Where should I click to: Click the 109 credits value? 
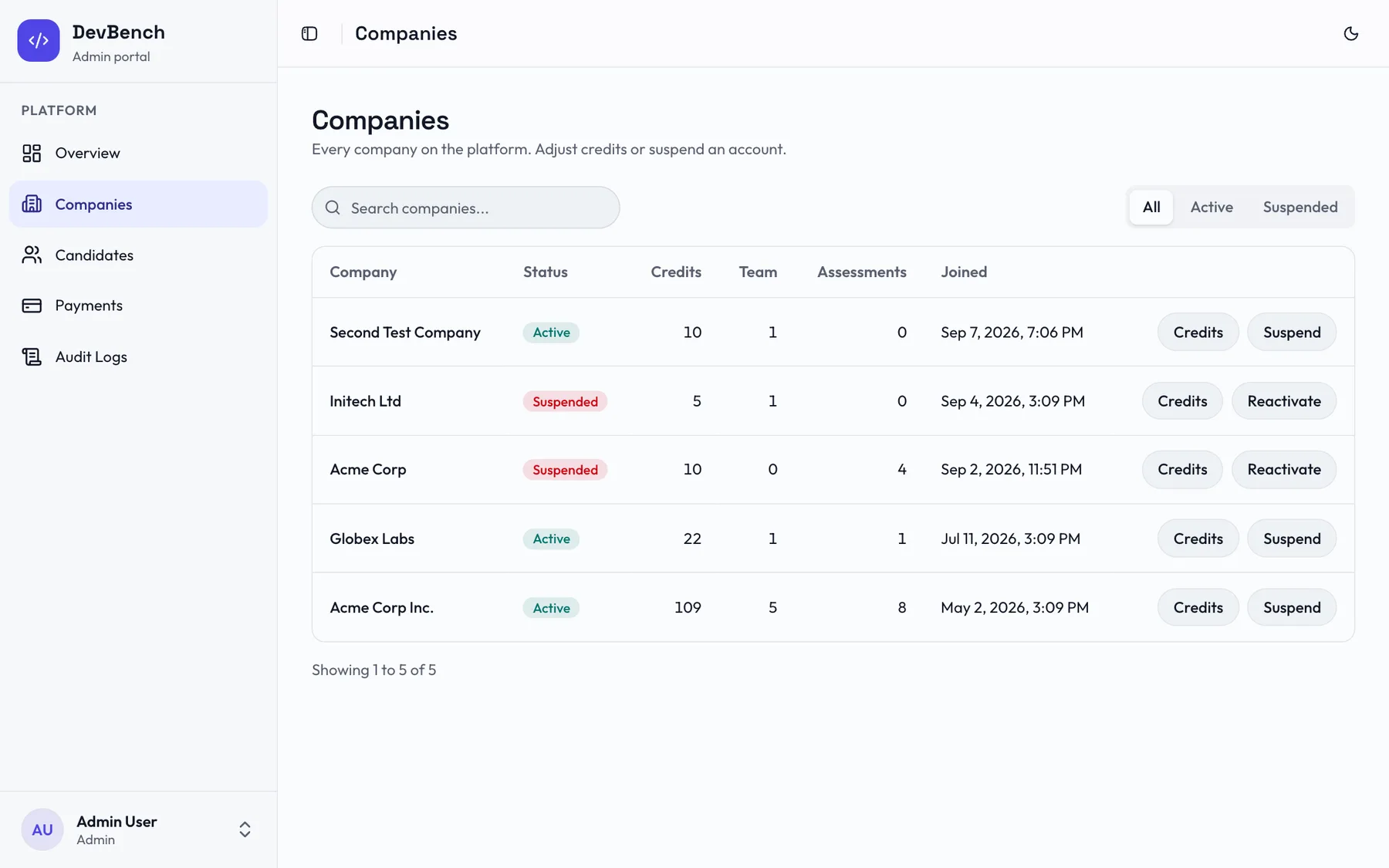pyautogui.click(x=688, y=607)
